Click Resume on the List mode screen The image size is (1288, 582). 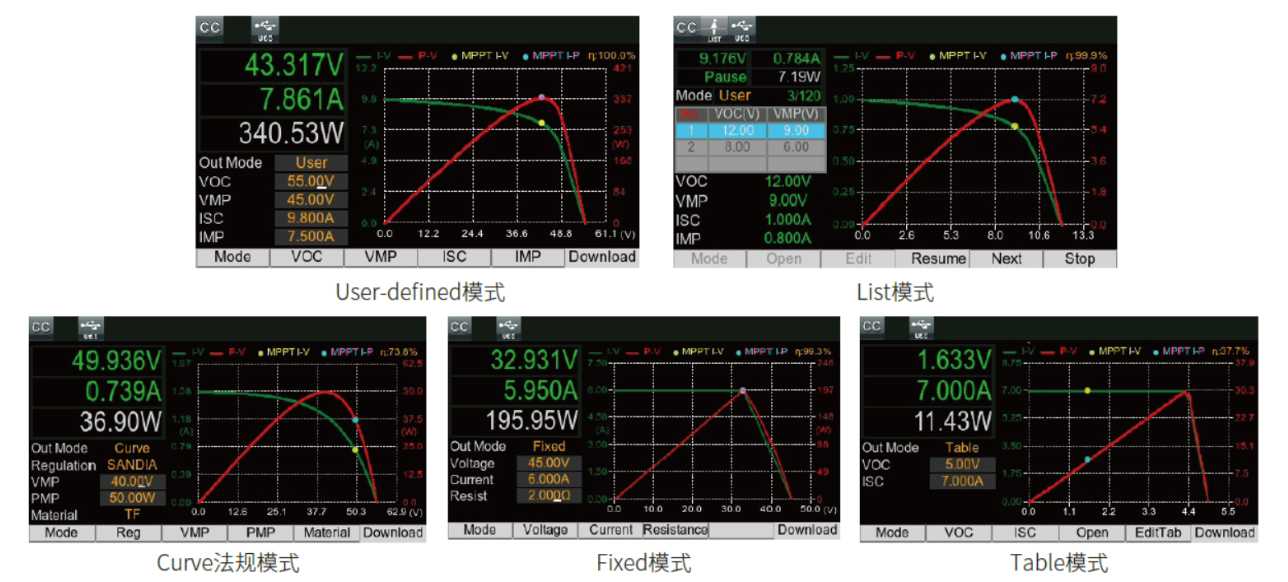938,259
